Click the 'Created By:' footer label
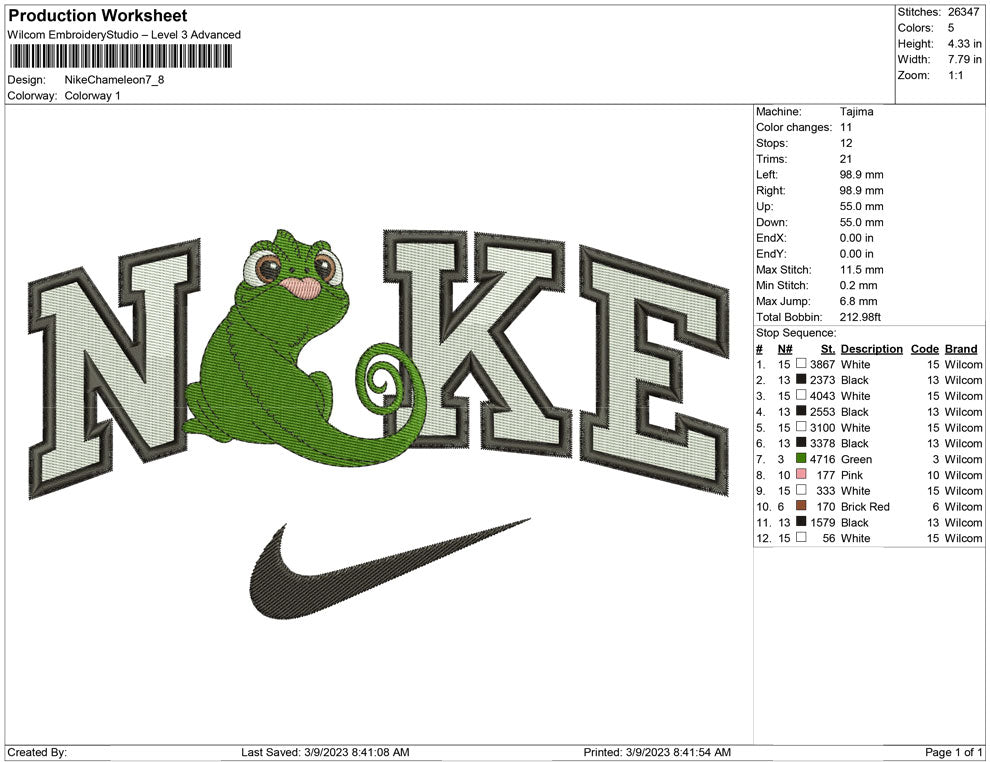The image size is (990, 762). pyautogui.click(x=37, y=752)
